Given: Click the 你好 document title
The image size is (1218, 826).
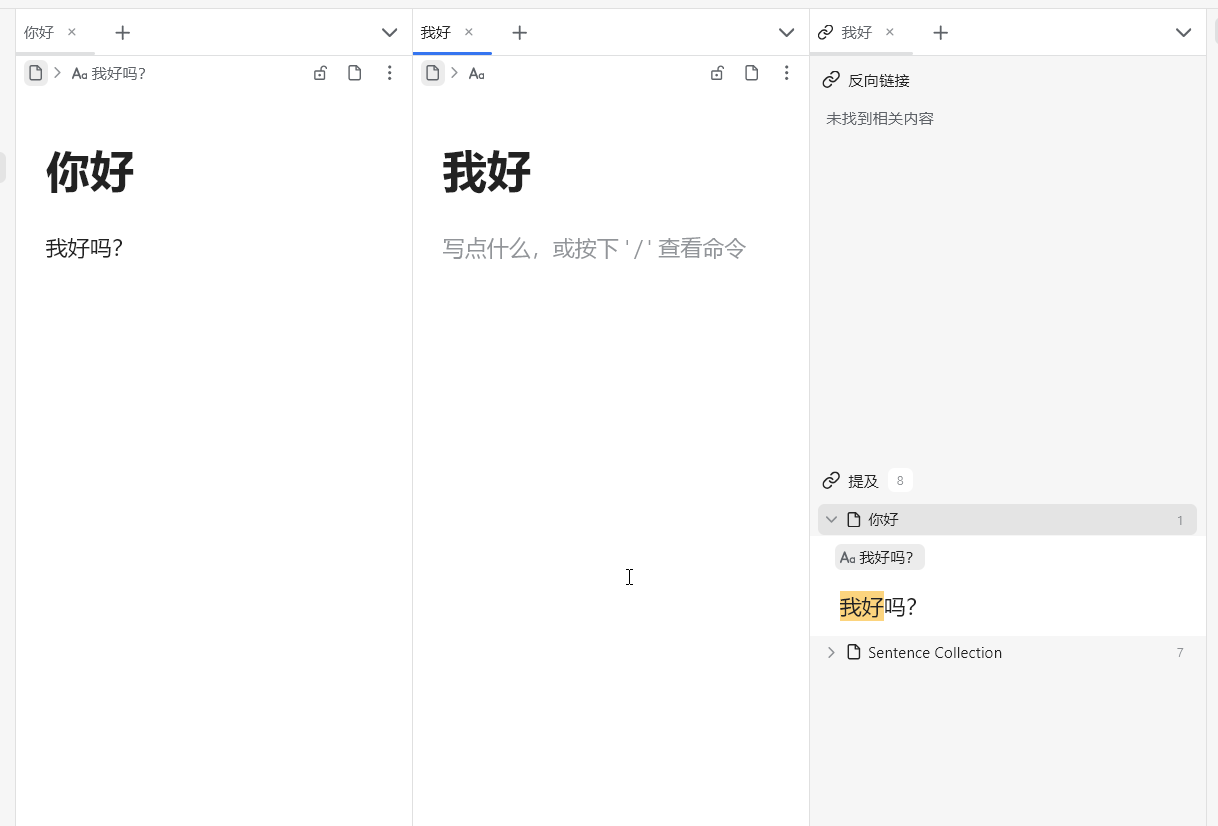Looking at the screenshot, I should coord(90,172).
